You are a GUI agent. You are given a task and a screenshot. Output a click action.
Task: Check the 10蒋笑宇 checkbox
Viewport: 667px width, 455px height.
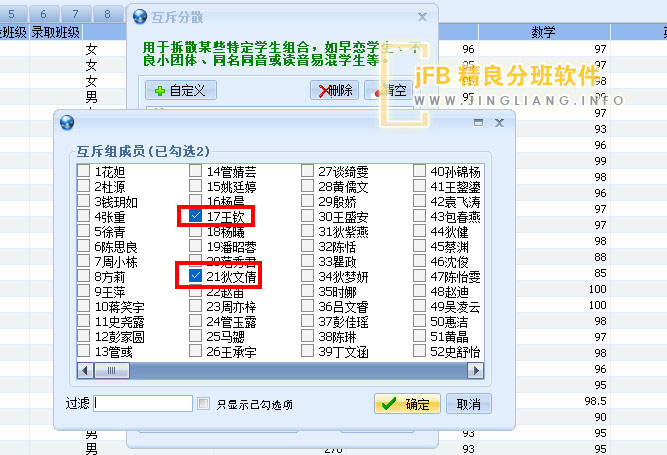(x=83, y=306)
